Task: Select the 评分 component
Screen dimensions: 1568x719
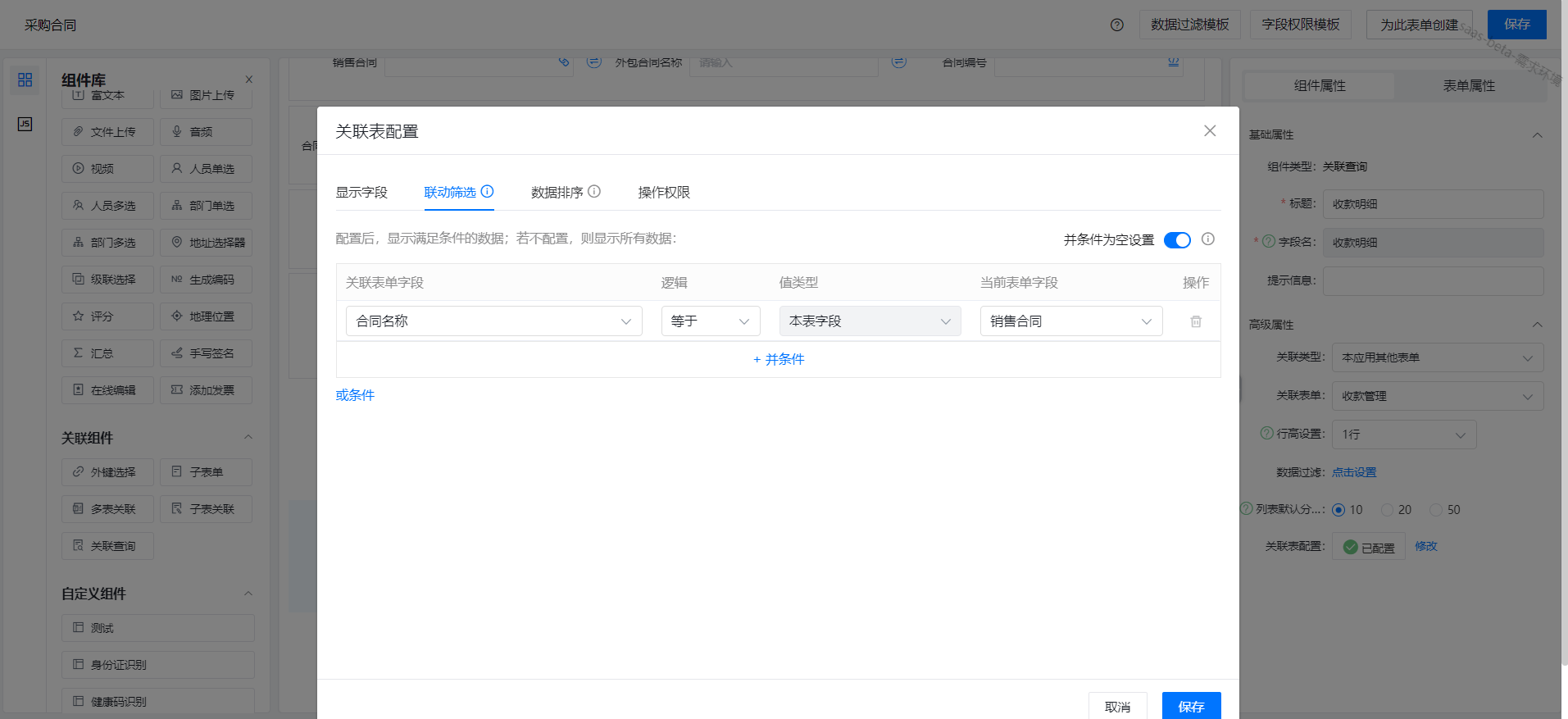Action: [107, 316]
